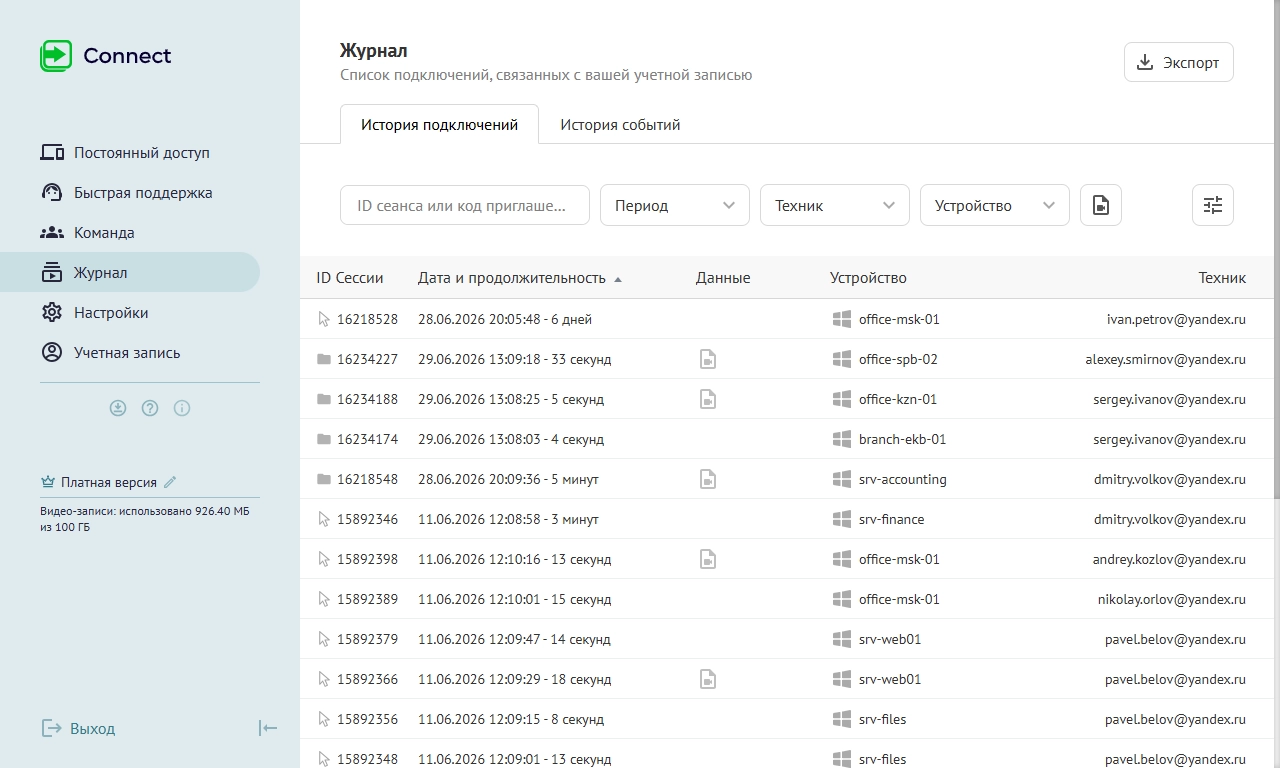Select Журнал in the sidebar

130,273
